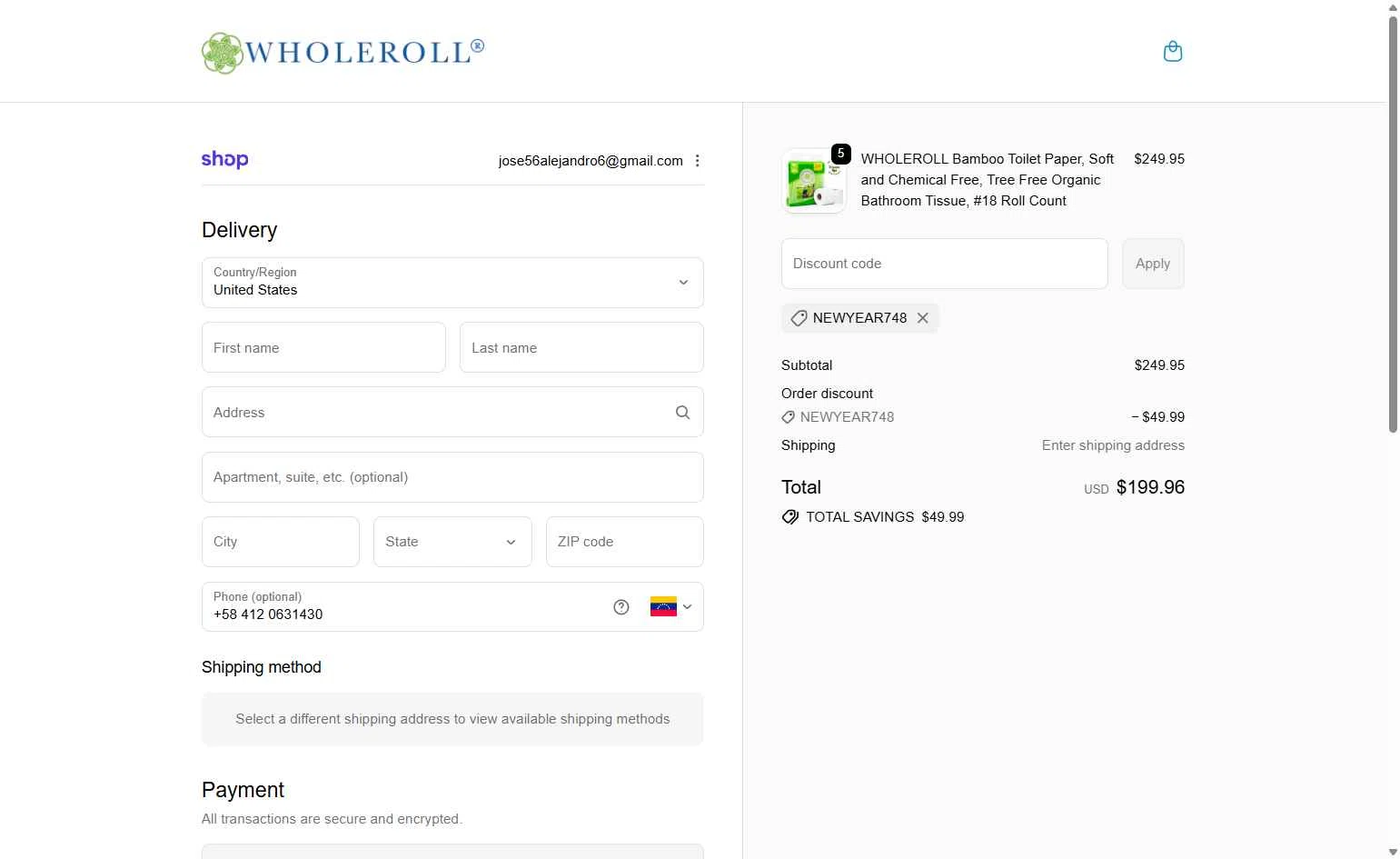Image resolution: width=1400 pixels, height=859 pixels.
Task: Open the shopping bag cart icon
Action: coord(1173,52)
